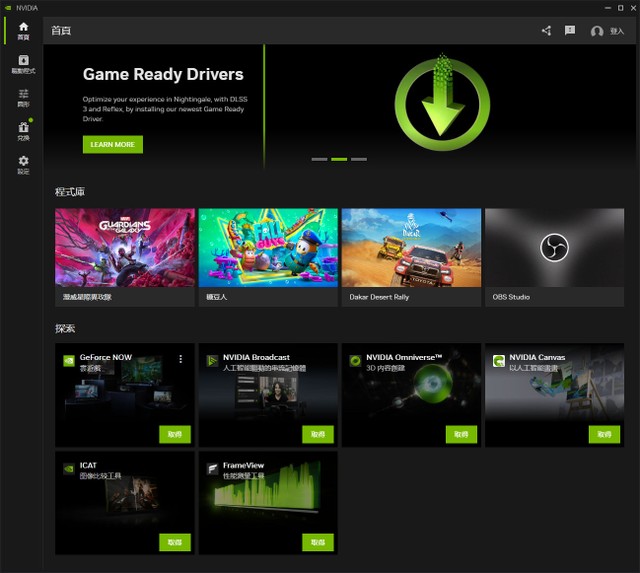Image resolution: width=640 pixels, height=573 pixels.
Task: Open the Settings gear in the sidebar
Action: [x=23, y=164]
